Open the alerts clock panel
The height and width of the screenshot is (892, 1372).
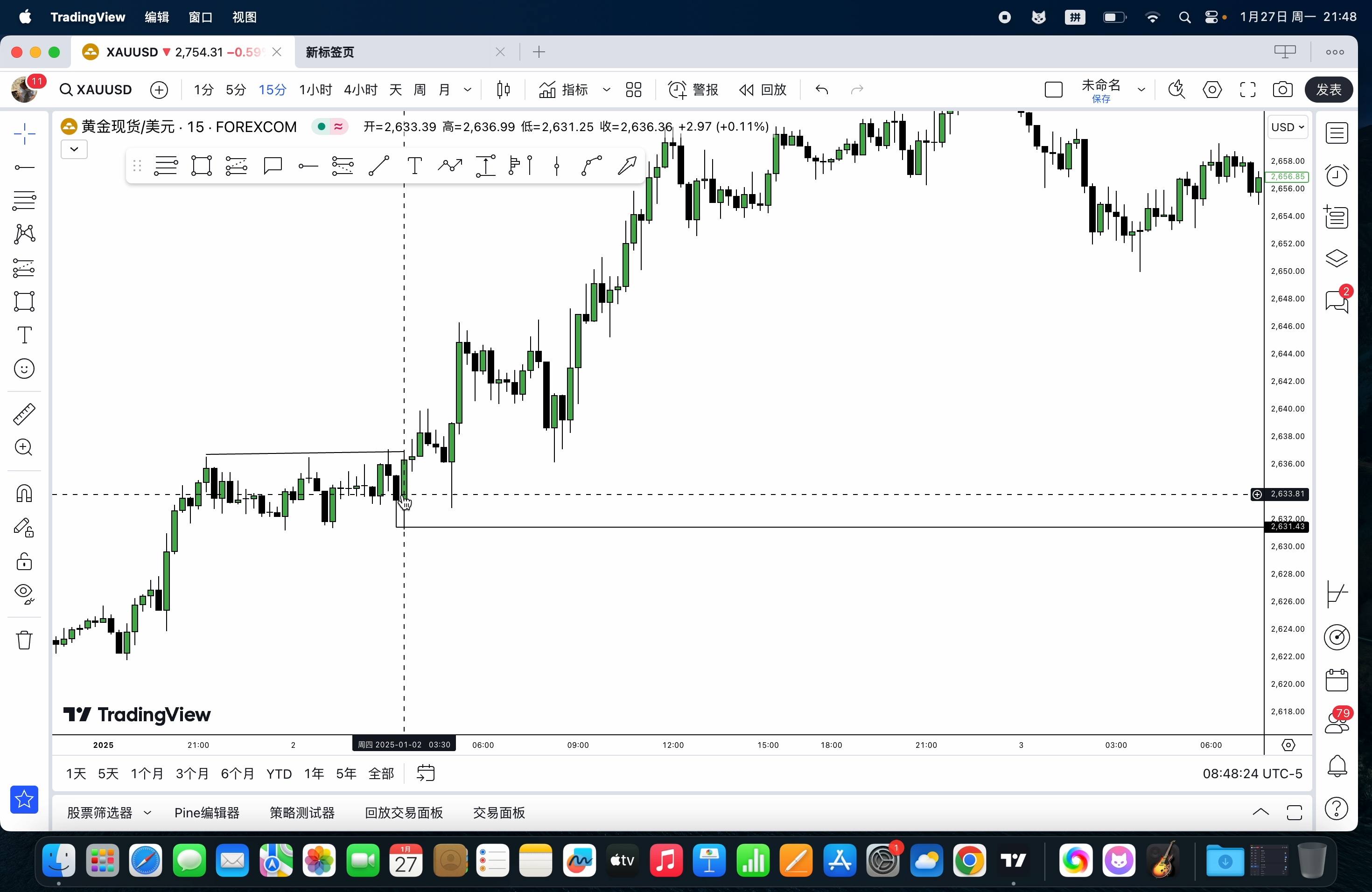1336,175
